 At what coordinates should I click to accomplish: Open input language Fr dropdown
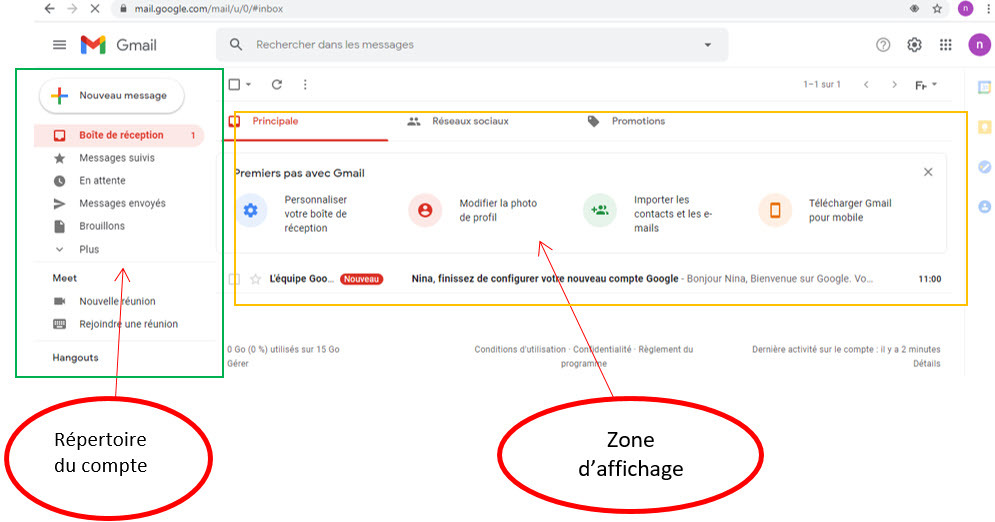pyautogui.click(x=926, y=85)
